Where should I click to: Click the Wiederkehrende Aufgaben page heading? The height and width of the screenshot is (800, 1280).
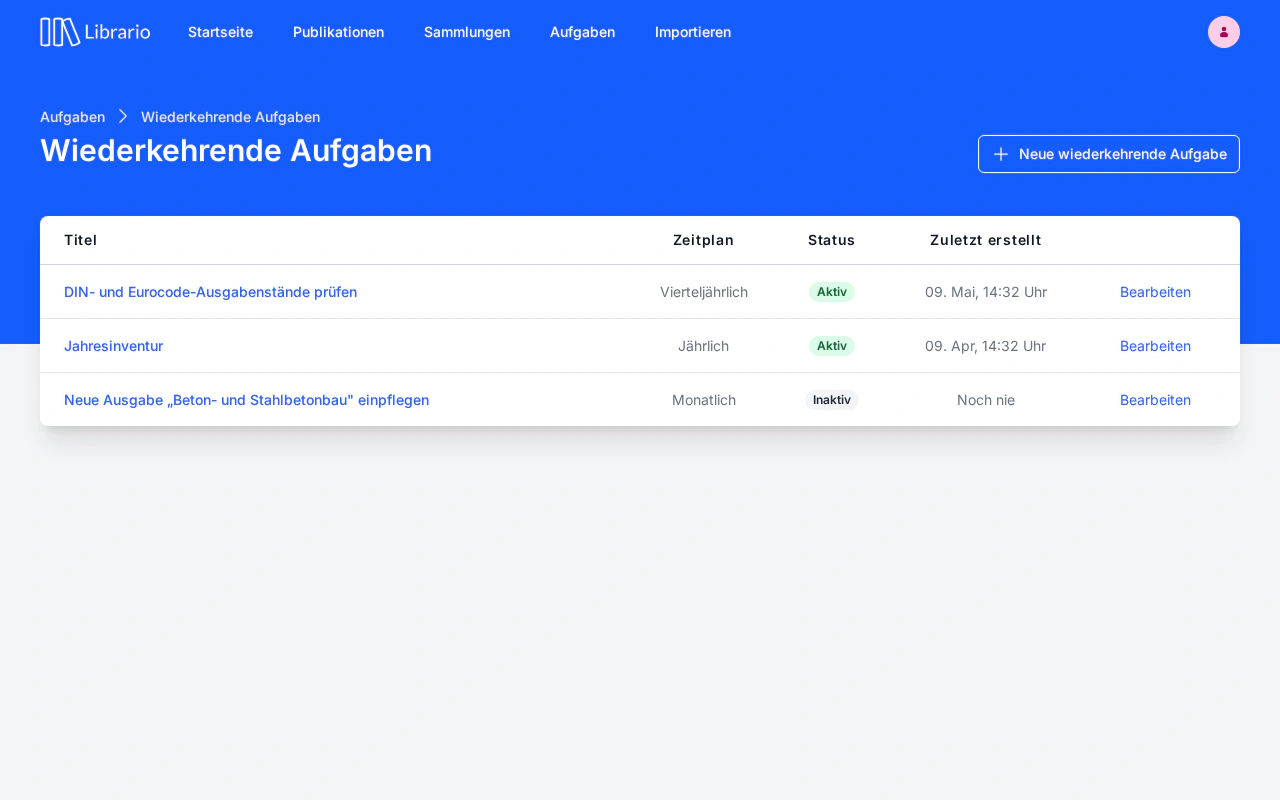click(236, 150)
